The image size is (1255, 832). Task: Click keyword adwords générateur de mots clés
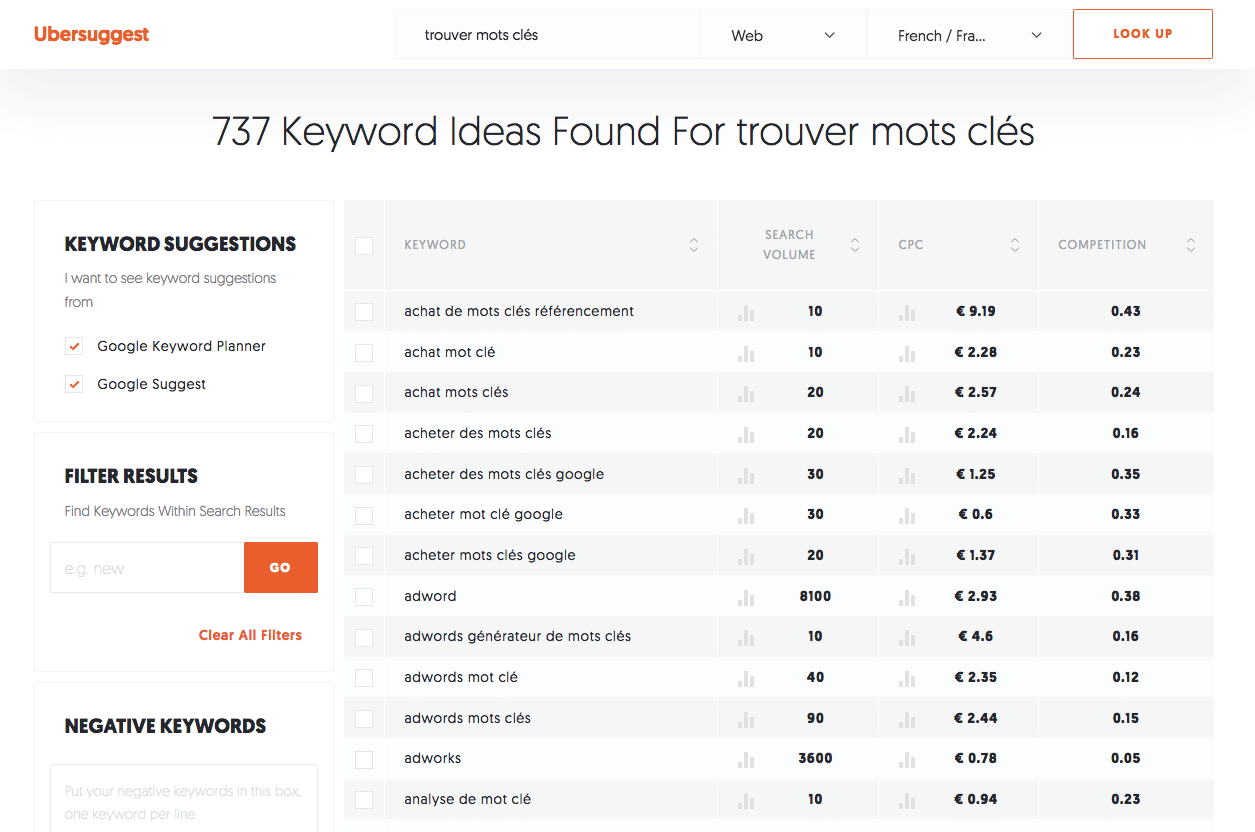point(518,636)
